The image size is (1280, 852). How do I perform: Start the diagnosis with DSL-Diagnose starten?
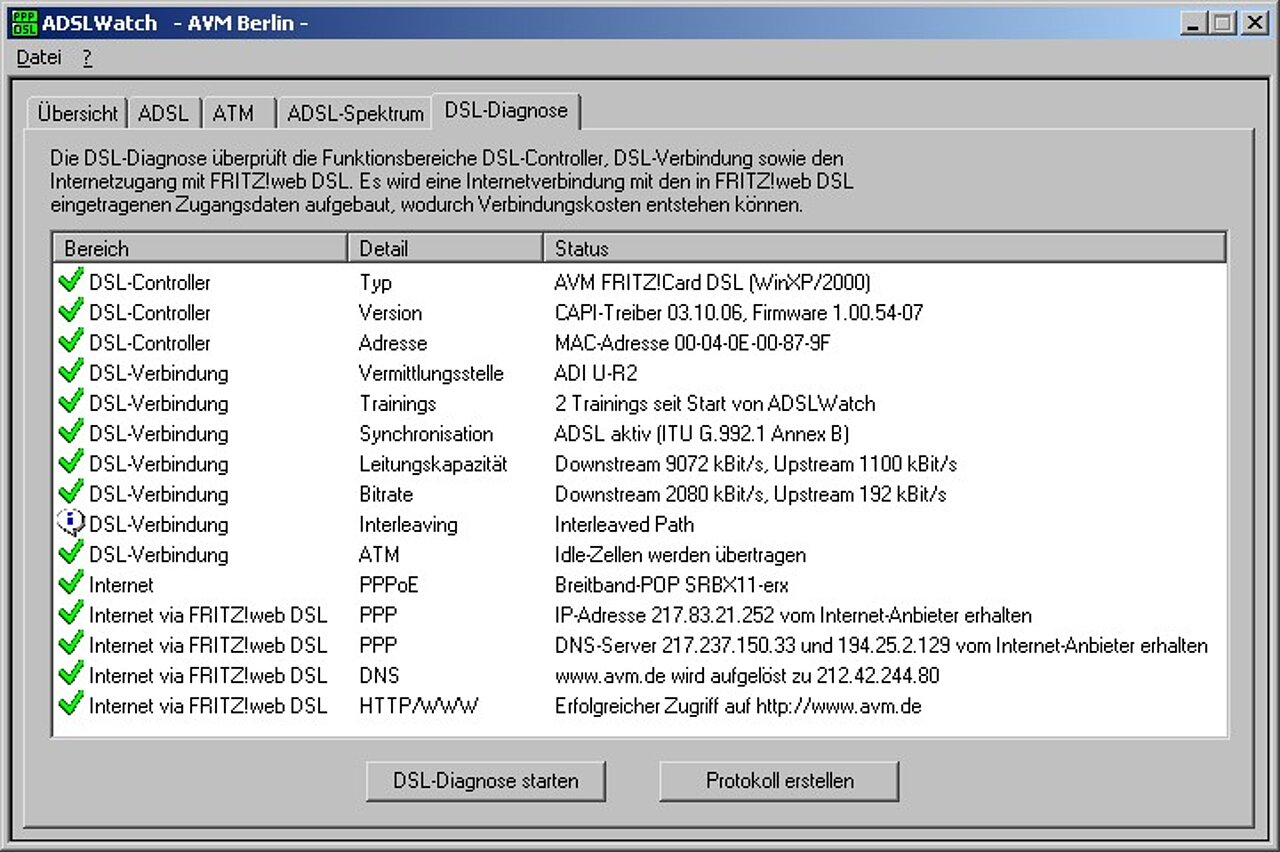coord(486,781)
